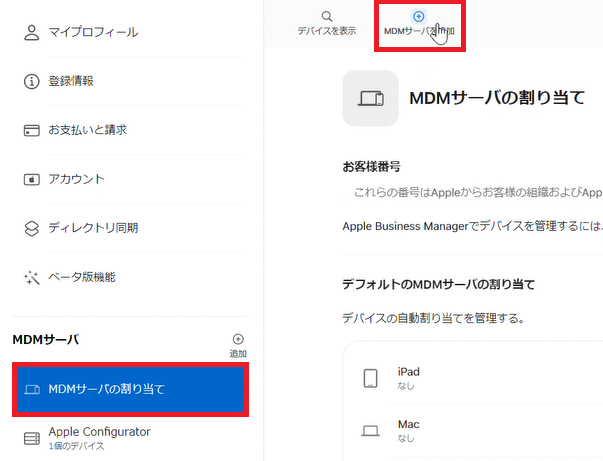The height and width of the screenshot is (461, 603).
Task: Select the iPad default assignment row
Action: click(x=475, y=378)
